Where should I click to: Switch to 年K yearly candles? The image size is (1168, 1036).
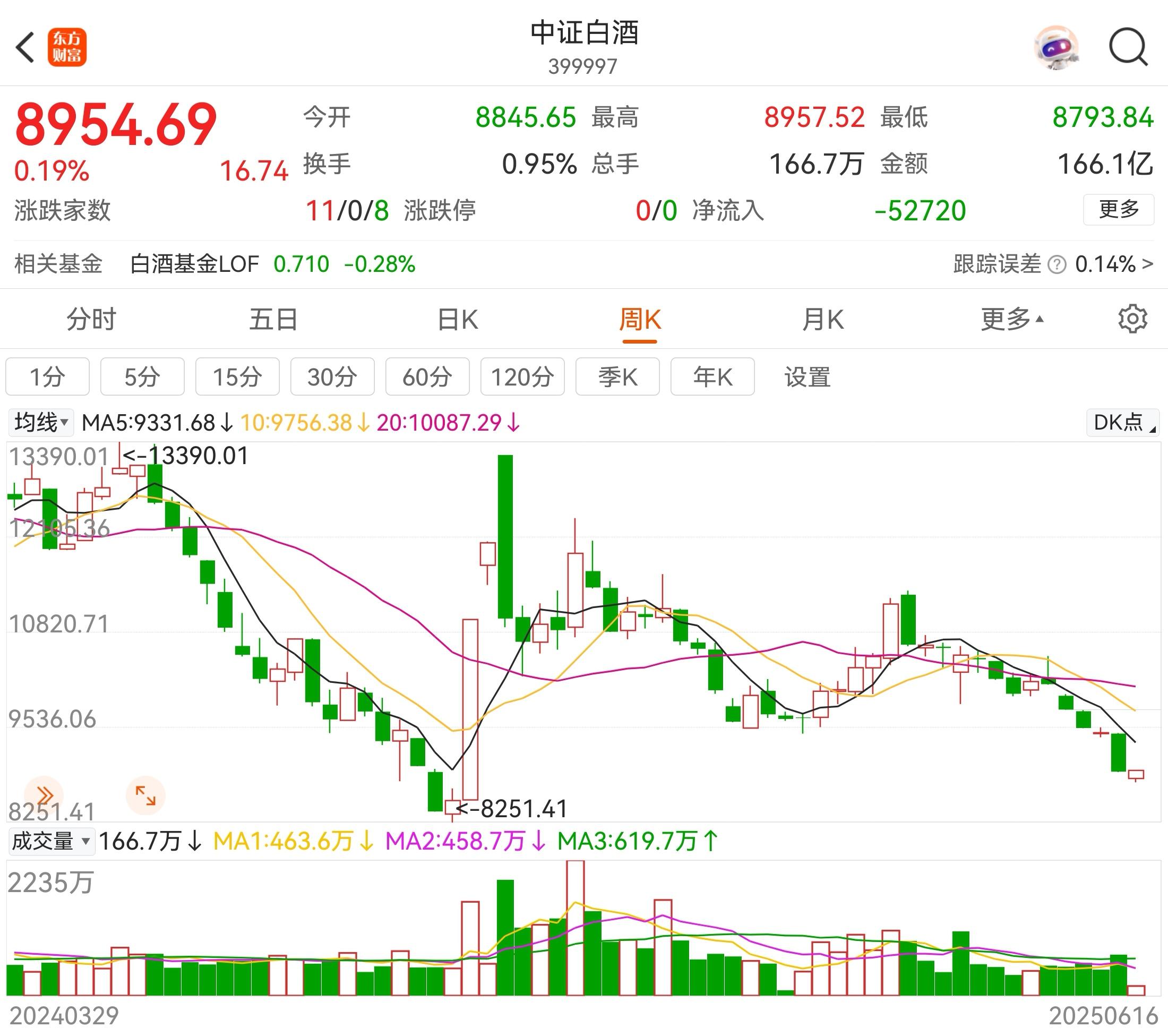(x=712, y=376)
